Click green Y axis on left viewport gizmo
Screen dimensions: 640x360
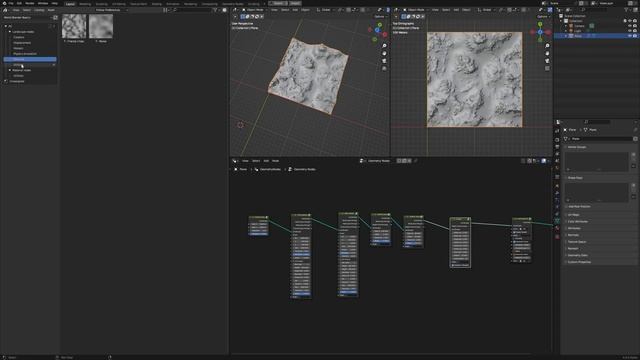(380, 25)
